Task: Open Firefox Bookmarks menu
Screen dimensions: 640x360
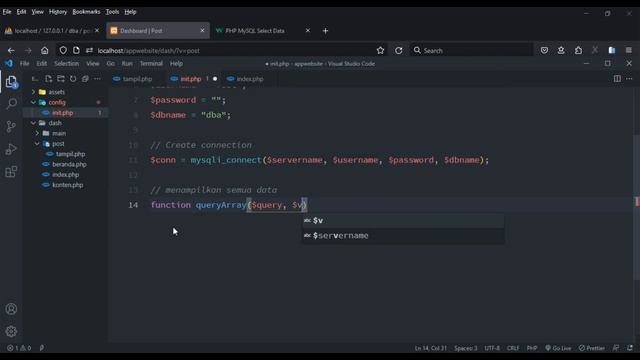Action: pyautogui.click(x=86, y=12)
